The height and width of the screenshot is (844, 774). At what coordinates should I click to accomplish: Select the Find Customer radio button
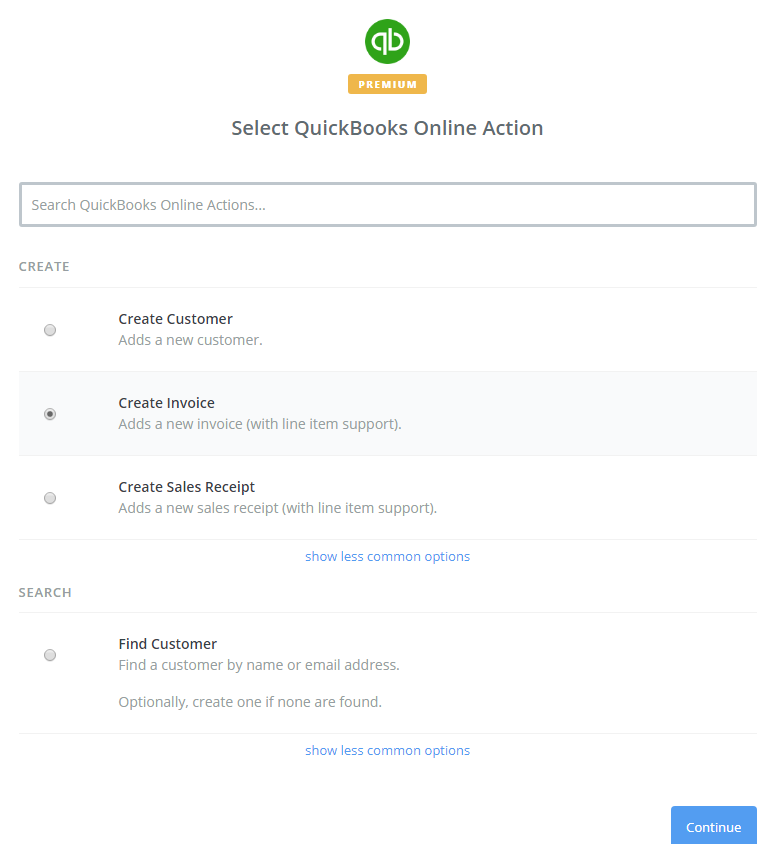(x=50, y=655)
